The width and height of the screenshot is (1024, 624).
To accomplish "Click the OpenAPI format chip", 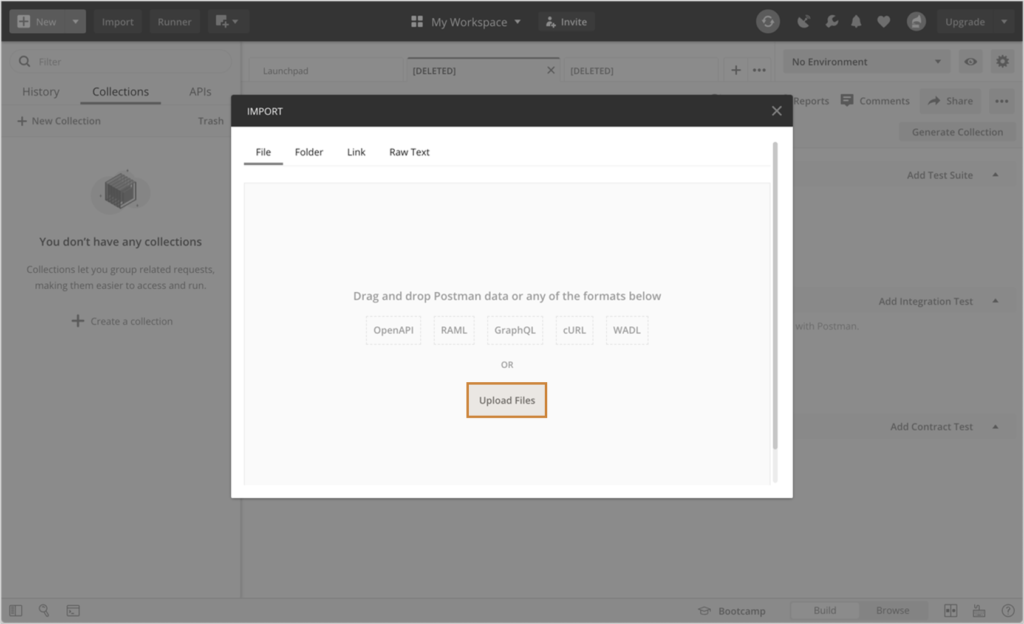I will (393, 330).
